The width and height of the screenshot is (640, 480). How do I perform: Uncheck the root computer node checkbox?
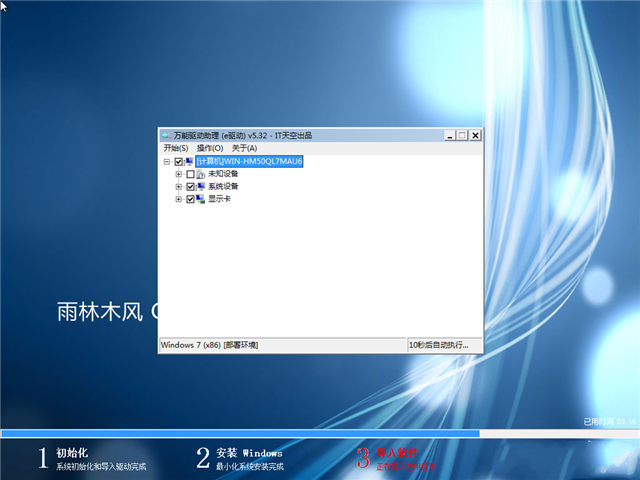pos(179,161)
